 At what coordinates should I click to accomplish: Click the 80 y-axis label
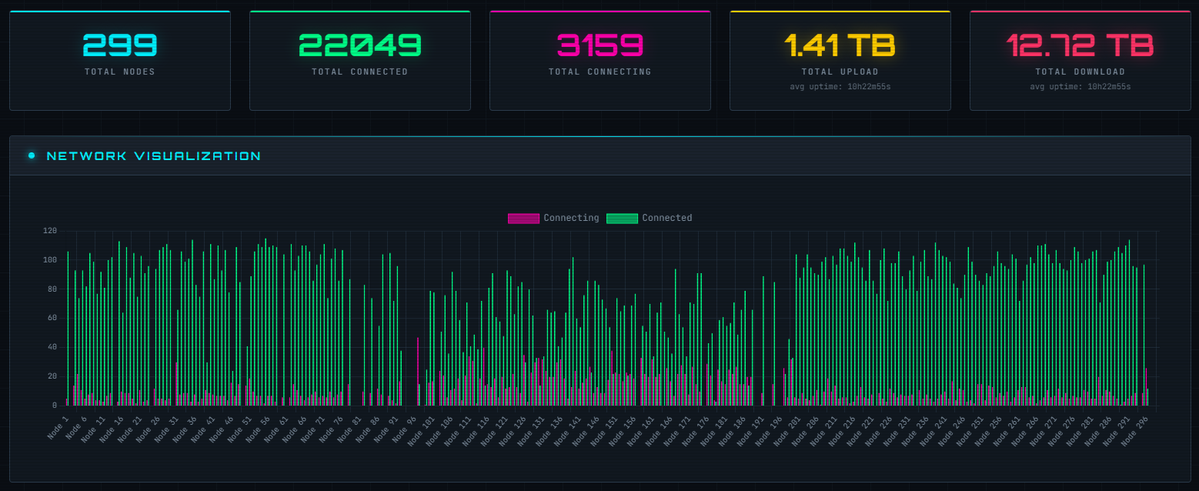coord(53,289)
